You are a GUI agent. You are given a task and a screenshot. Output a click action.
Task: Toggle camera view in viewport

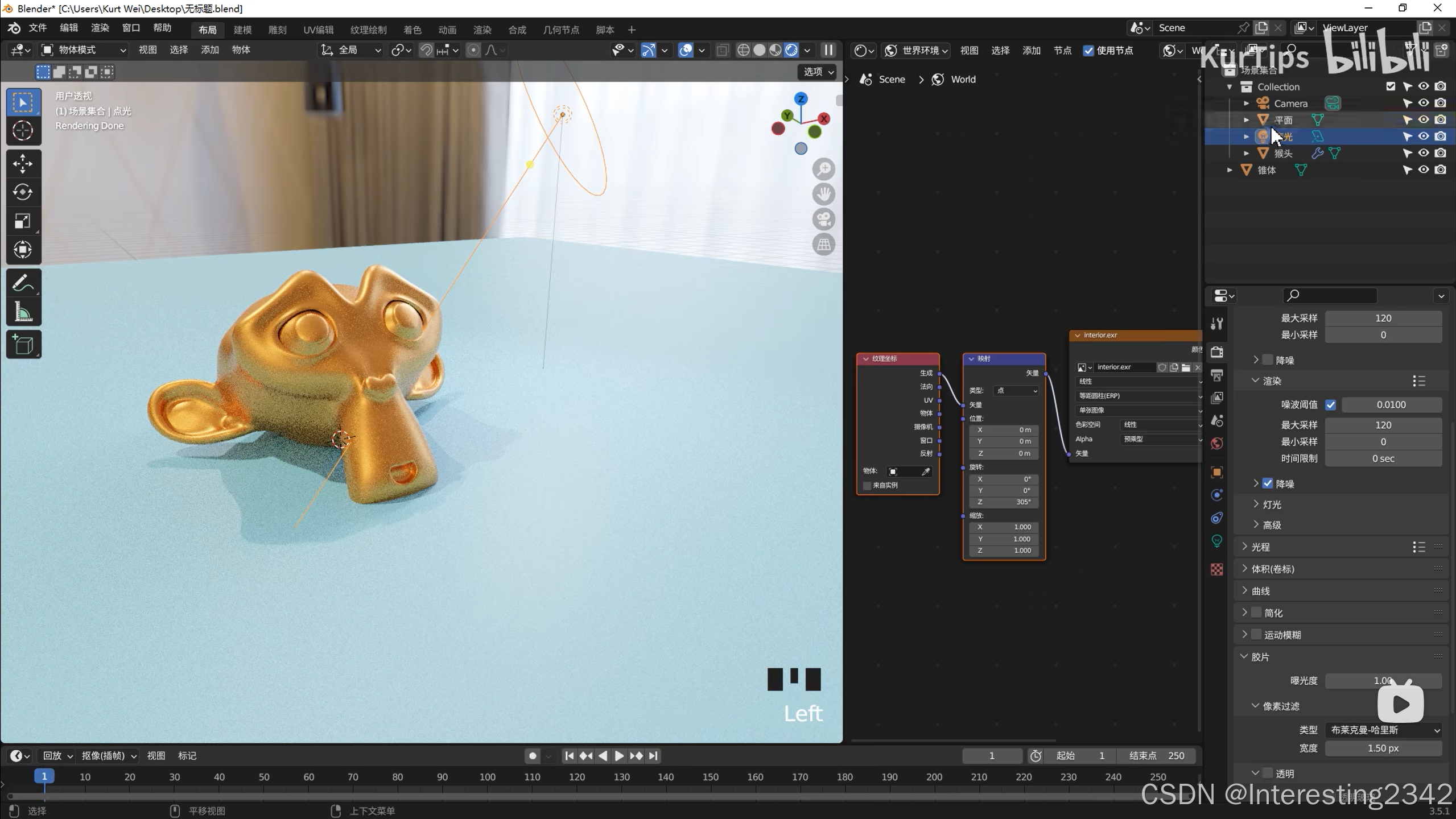tap(823, 220)
